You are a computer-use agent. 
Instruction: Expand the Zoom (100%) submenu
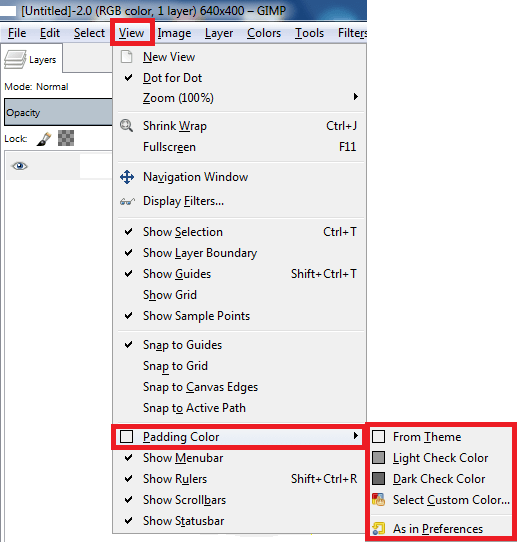click(x=240, y=98)
